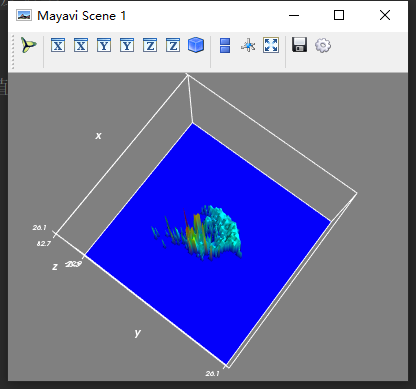Viewport: 416px width, 389px height.
Task: Click the dotted toolbar grip handle
Action: click(13, 52)
